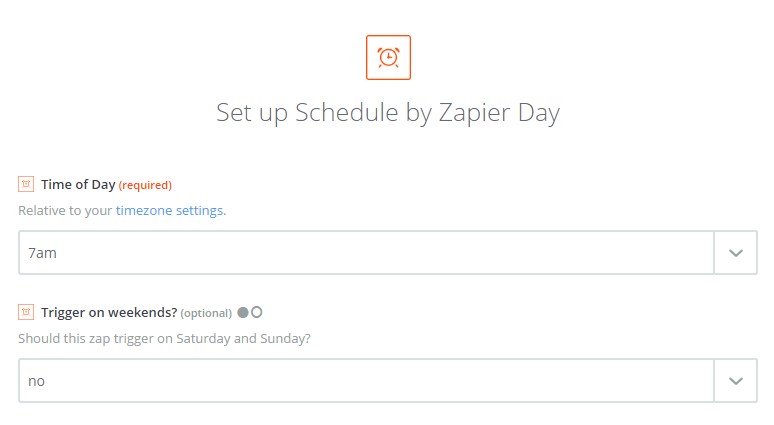Select the hollow circle toggle option
This screenshot has width=774, height=425.
(257, 312)
